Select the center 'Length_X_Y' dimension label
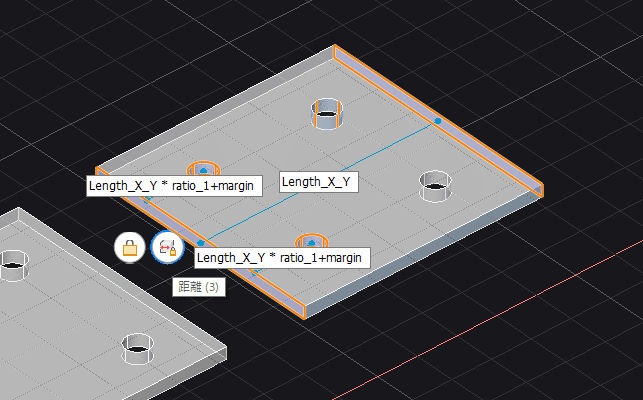 [319, 182]
